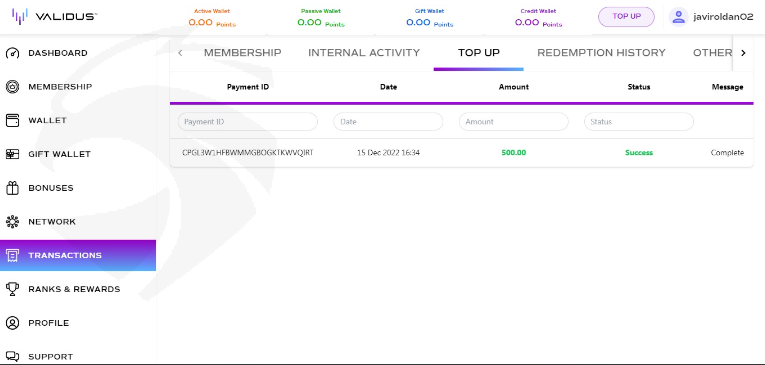Image resolution: width=765 pixels, height=365 pixels.
Task: Click the Success status cell
Action: pos(639,153)
